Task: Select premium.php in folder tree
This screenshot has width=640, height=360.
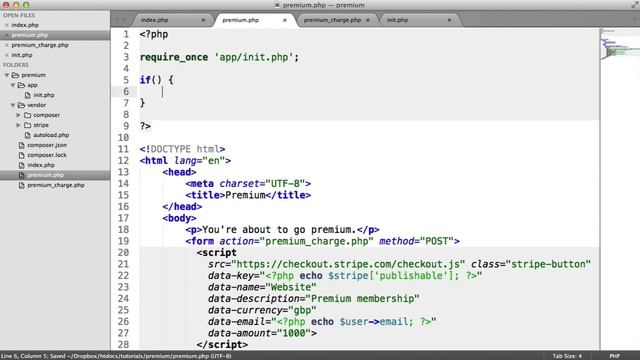Action: [x=45, y=175]
